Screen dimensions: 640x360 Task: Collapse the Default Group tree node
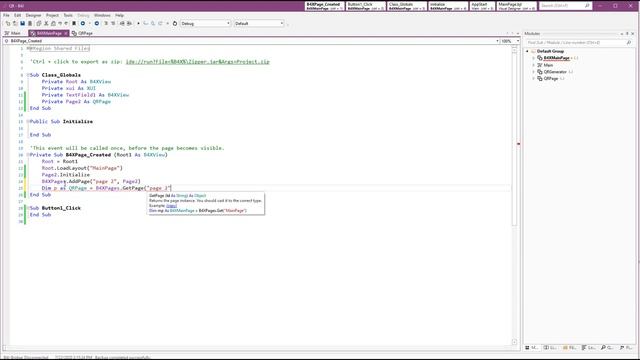(x=527, y=51)
